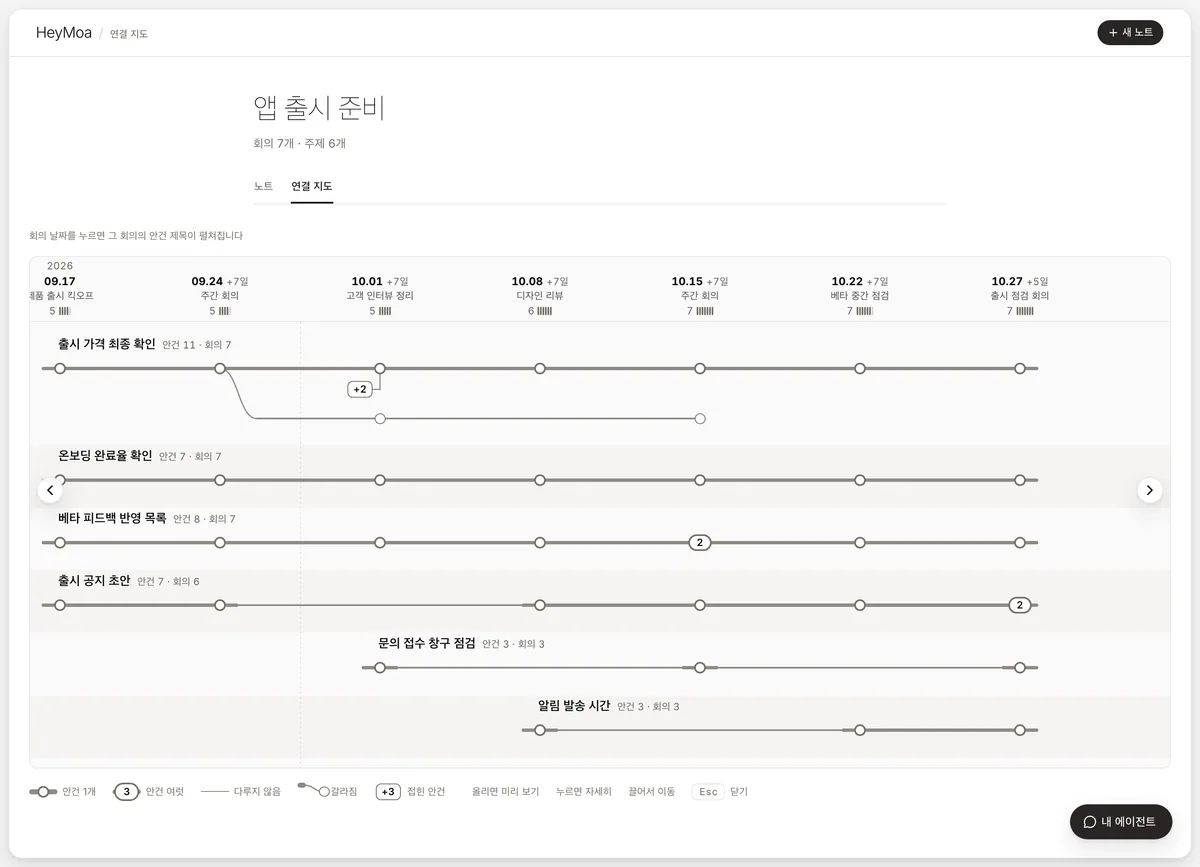Image resolution: width=1200 pixels, height=867 pixels.
Task: Click 온보딩 완료율 확인 node at 09.24
Action: pos(220,480)
